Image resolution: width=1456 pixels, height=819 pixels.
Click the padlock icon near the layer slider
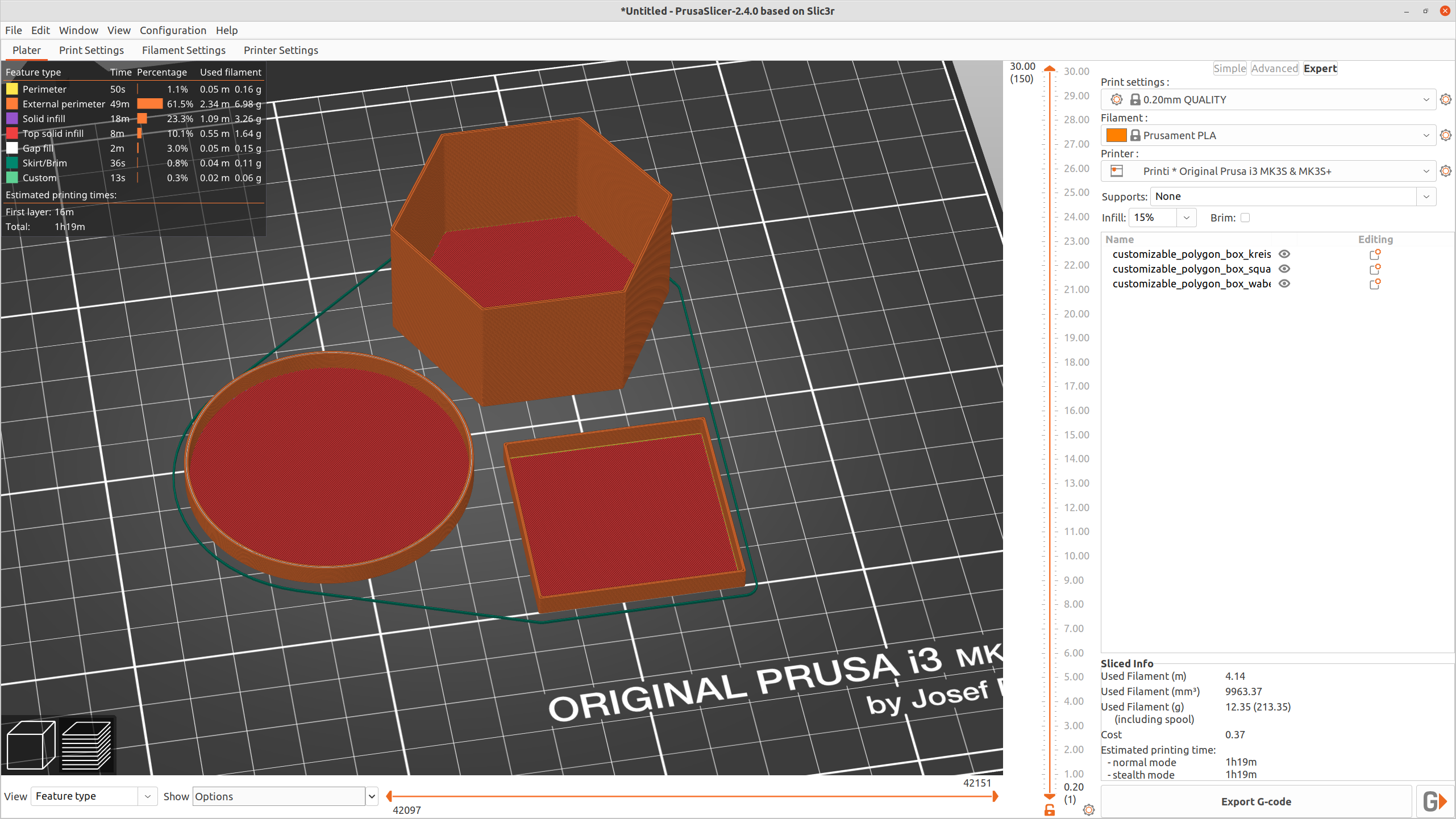(x=1049, y=810)
